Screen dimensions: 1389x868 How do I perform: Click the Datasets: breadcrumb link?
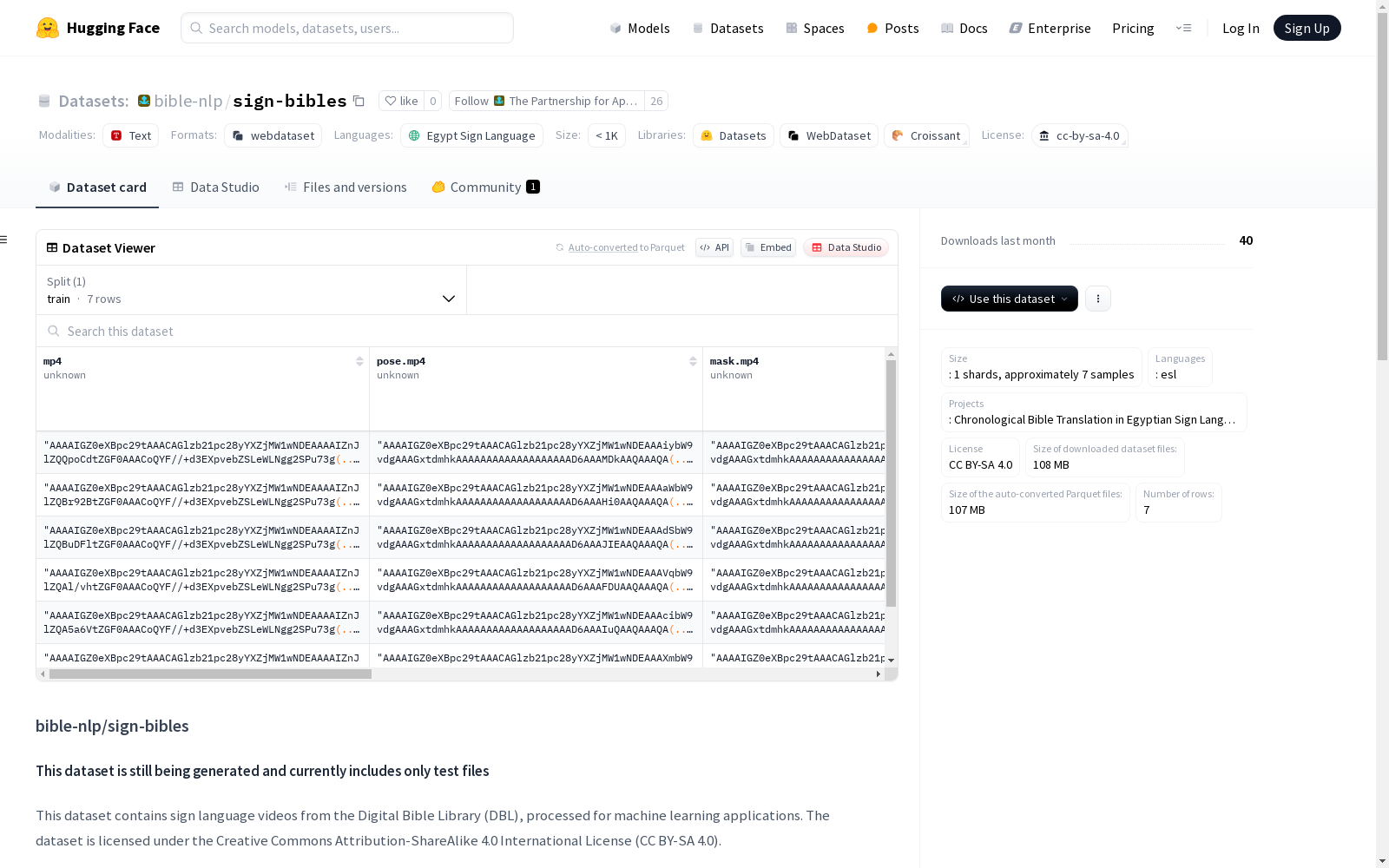coord(94,101)
